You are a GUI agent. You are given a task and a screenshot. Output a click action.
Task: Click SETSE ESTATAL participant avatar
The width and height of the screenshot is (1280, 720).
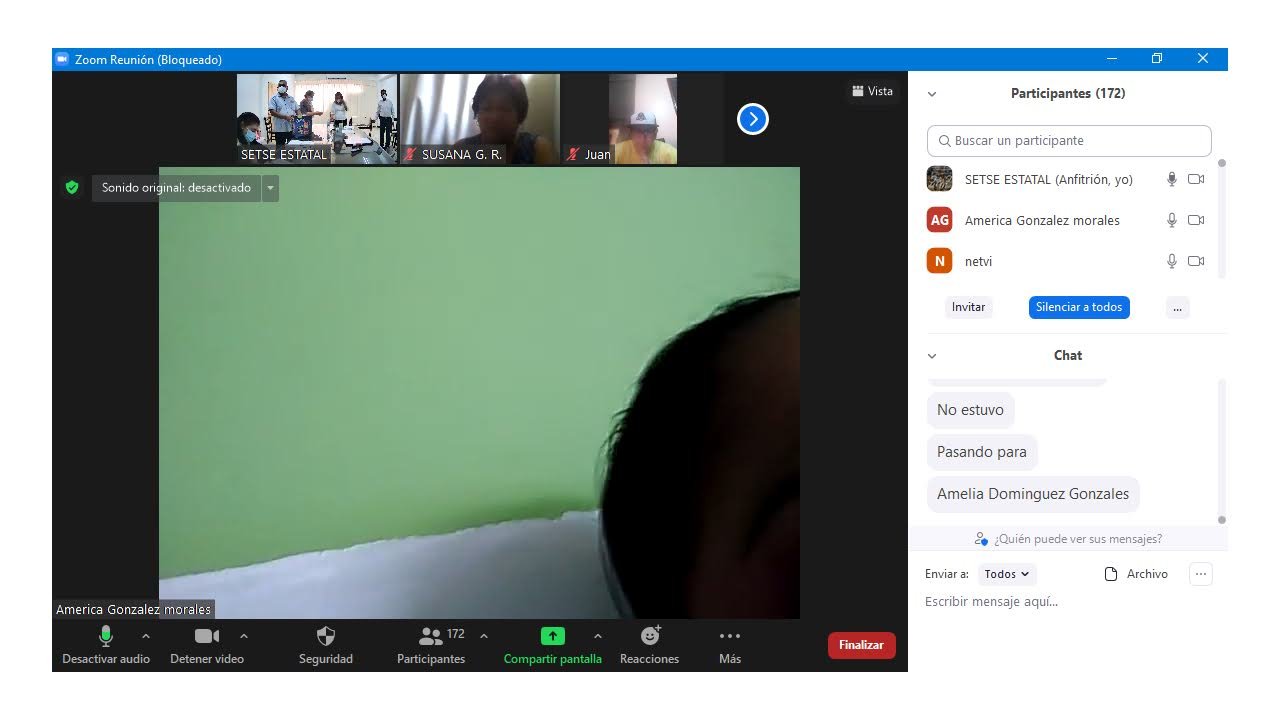pos(939,179)
